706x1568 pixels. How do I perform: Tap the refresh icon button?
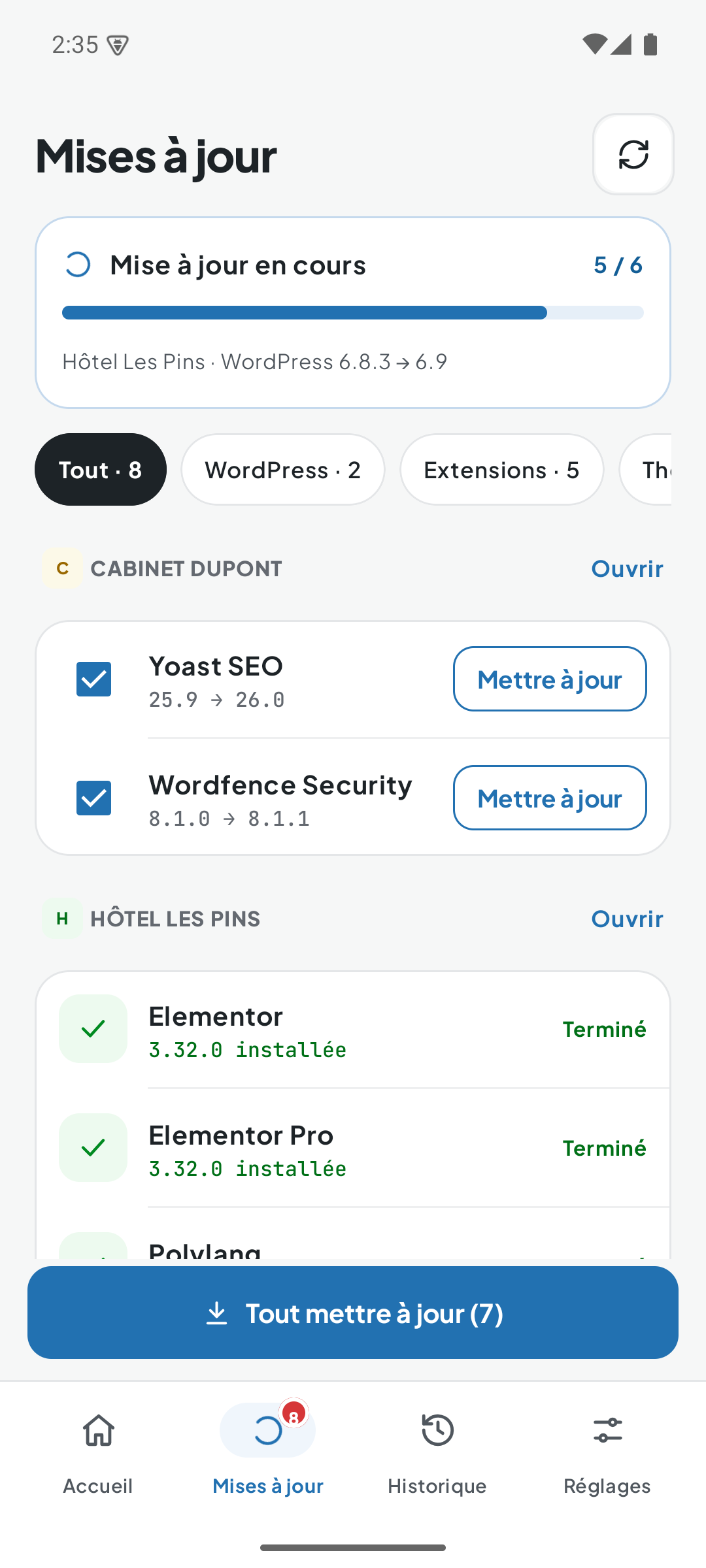(633, 154)
